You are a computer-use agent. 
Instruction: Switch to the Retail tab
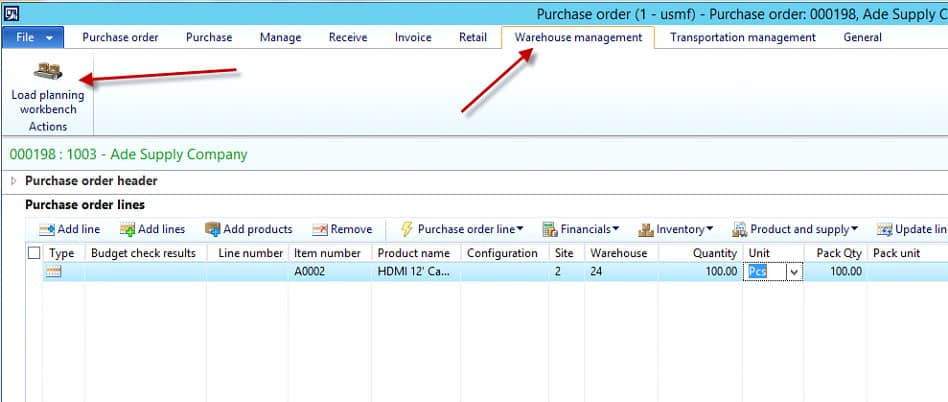(x=473, y=37)
